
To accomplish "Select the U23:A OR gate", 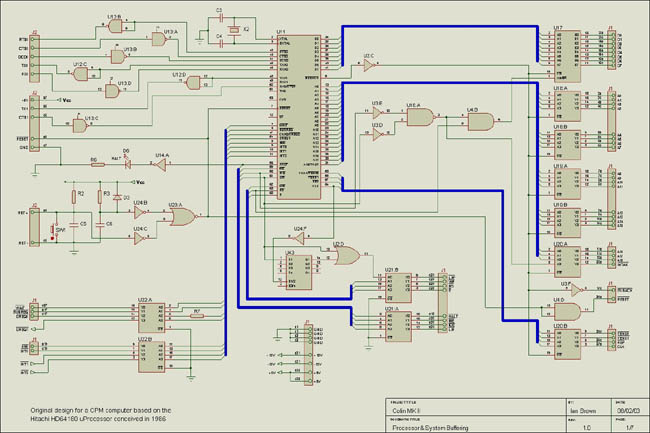I will point(183,215).
